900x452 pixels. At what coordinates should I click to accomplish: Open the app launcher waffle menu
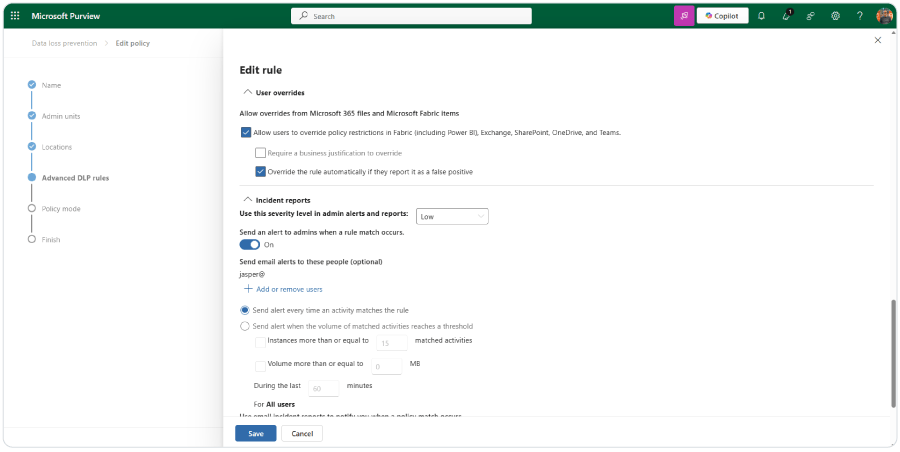pyautogui.click(x=15, y=16)
